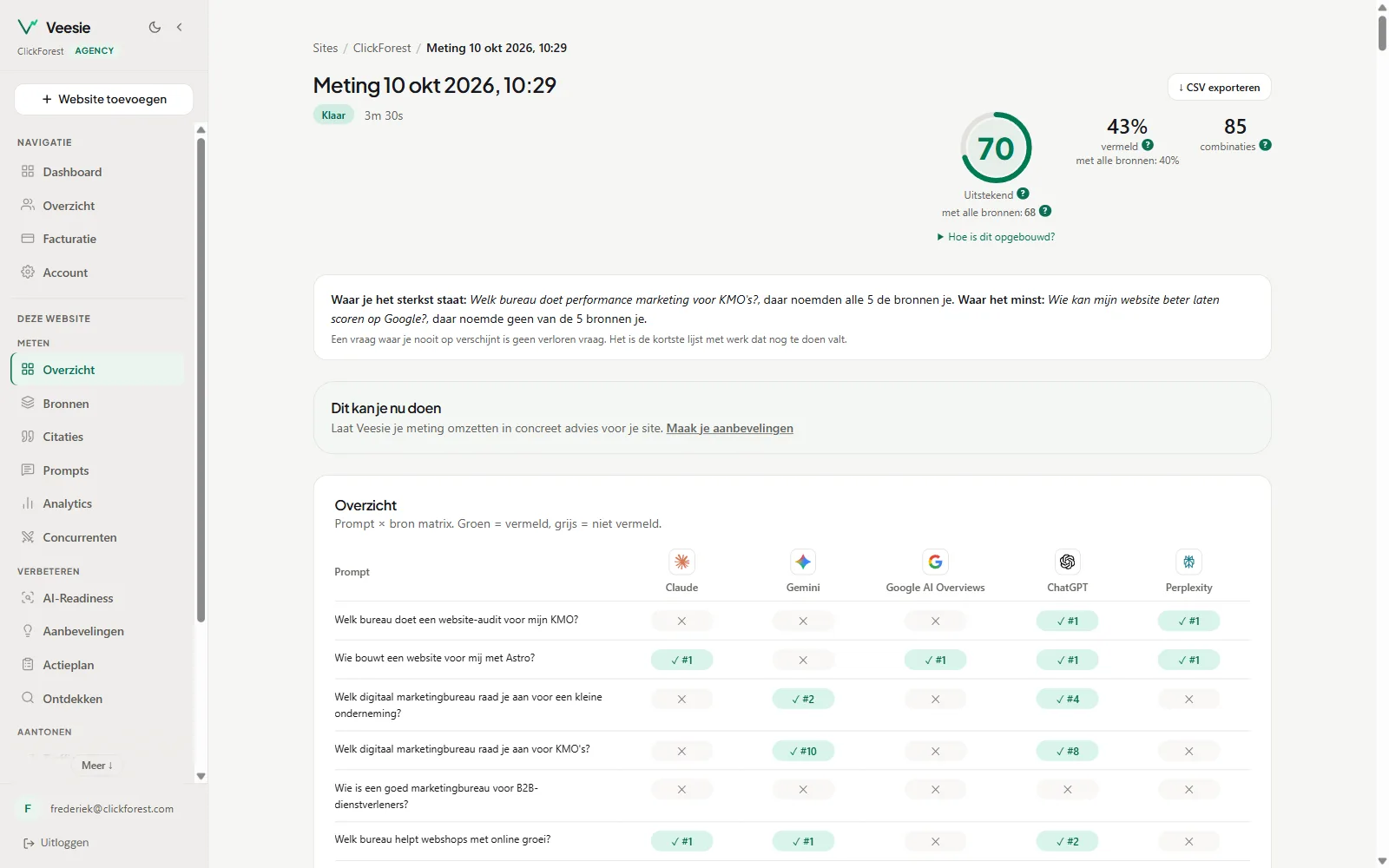Click help icon beside vermeld percentage
The height and width of the screenshot is (868, 1389).
1148,145
